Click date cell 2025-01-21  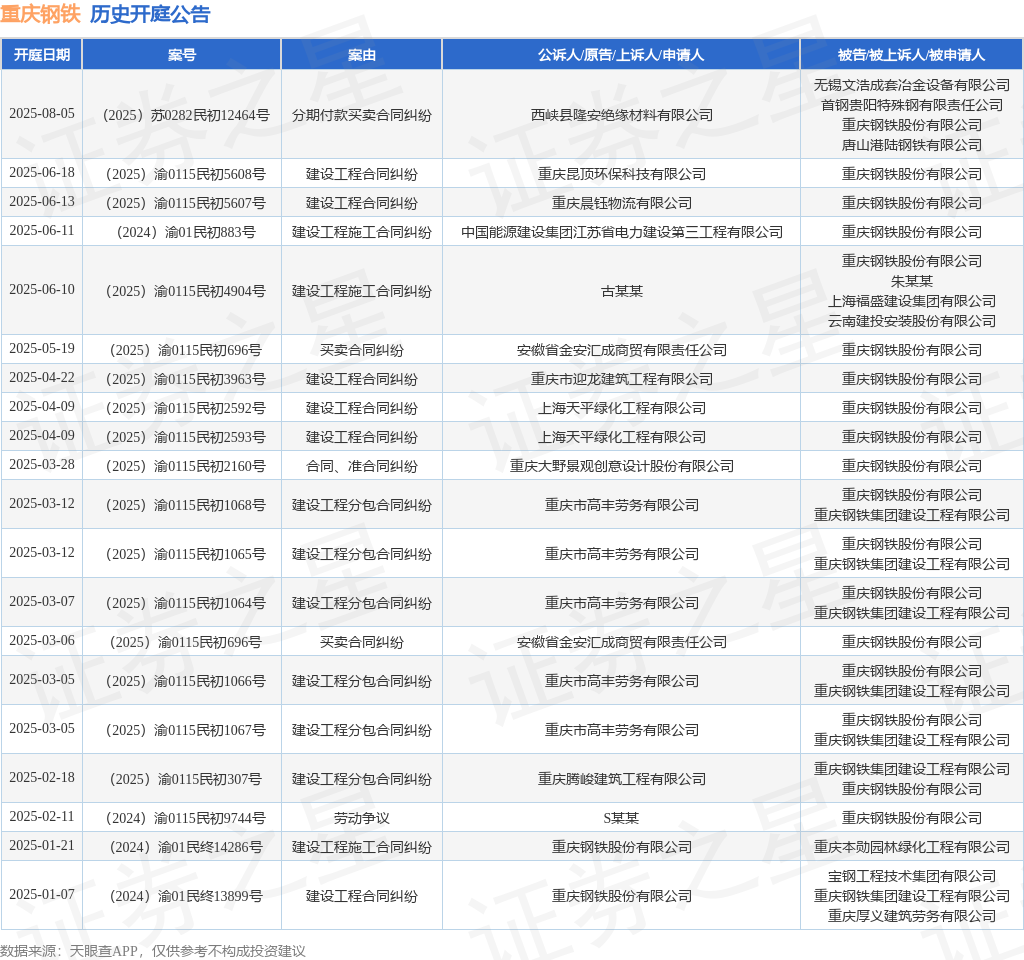pyautogui.click(x=42, y=846)
